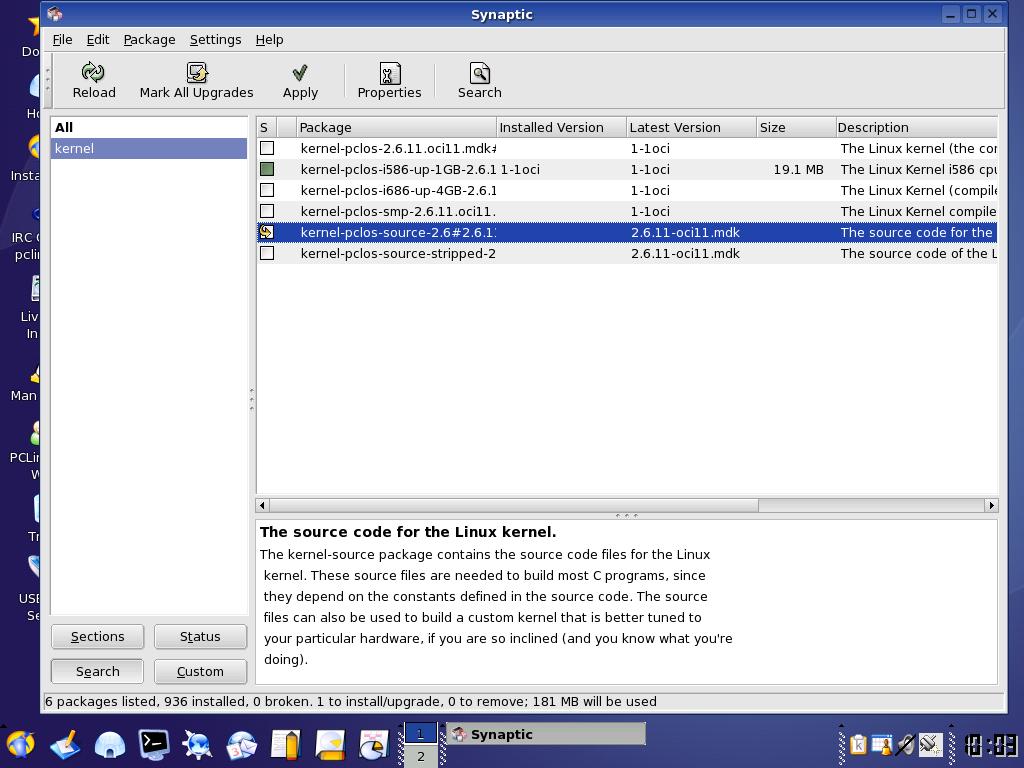Image resolution: width=1024 pixels, height=768 pixels.
Task: Click the status bar packages summary text
Action: pos(351,701)
